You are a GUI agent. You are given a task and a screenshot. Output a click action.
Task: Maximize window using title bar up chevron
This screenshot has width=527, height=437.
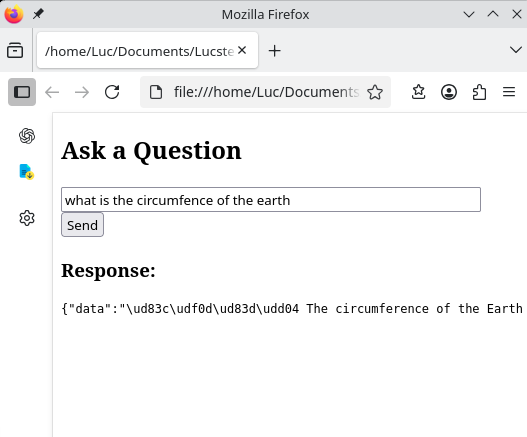[493, 14]
